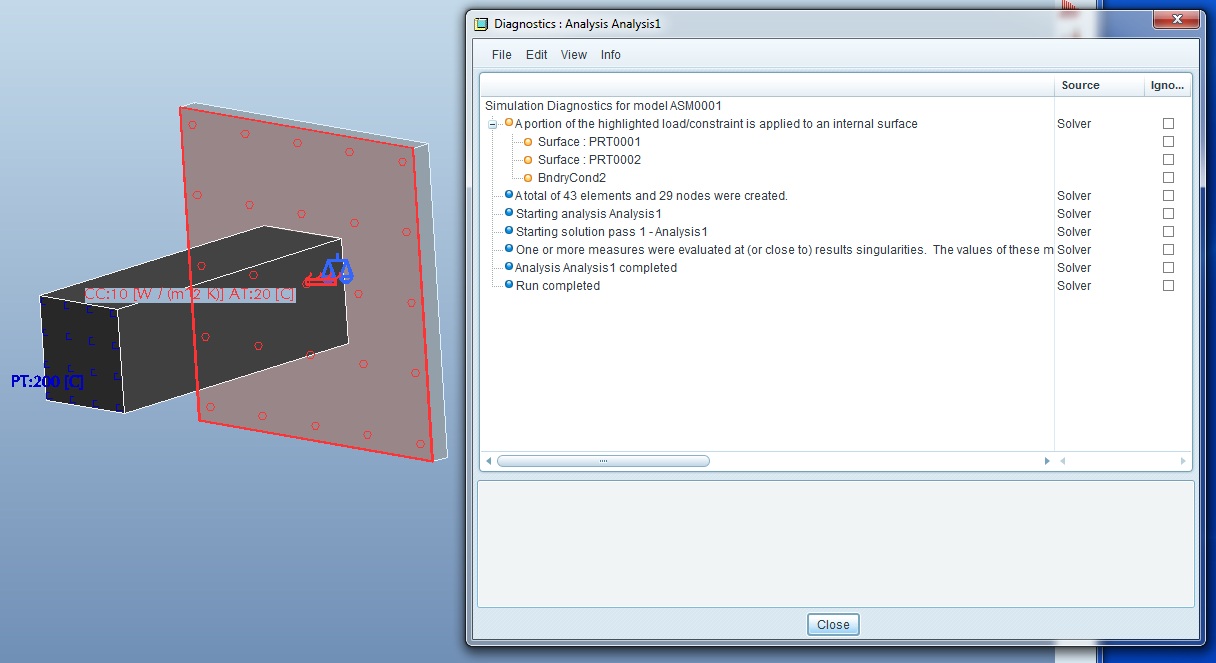Tick ignore checkbox for internal surface warning
The image size is (1216, 663).
tap(1168, 124)
